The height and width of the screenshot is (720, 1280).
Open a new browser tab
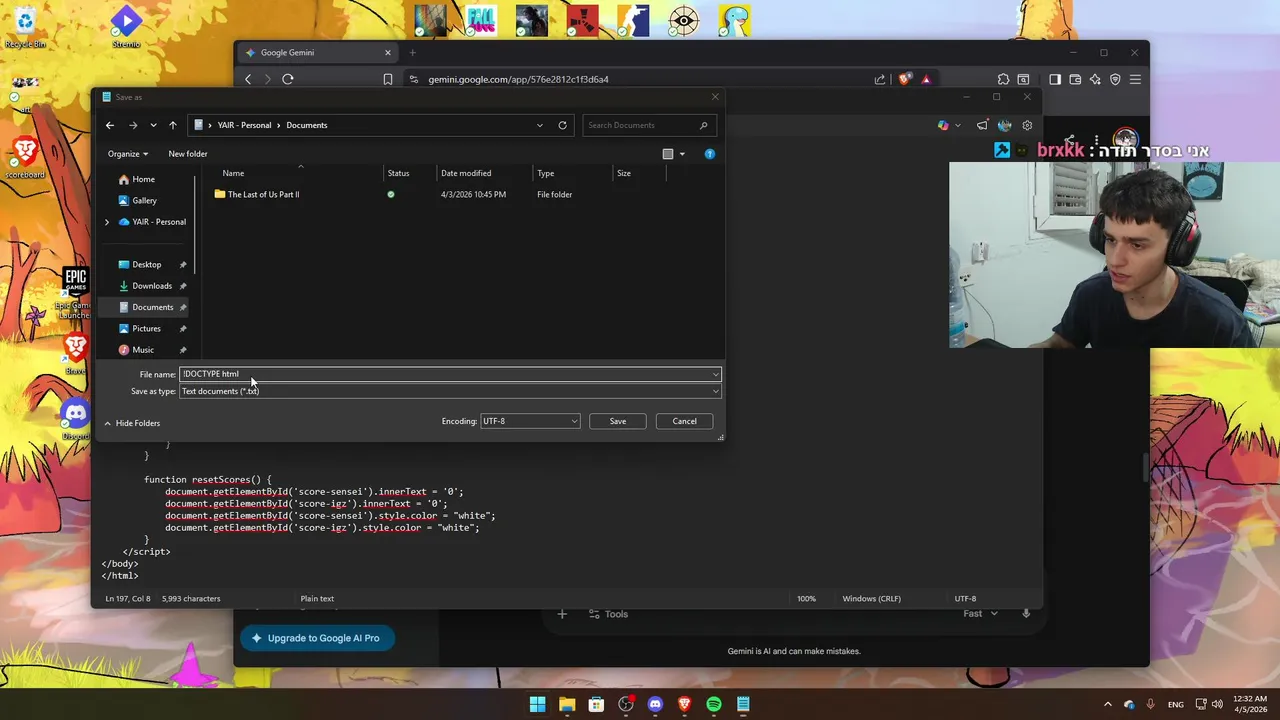click(412, 53)
